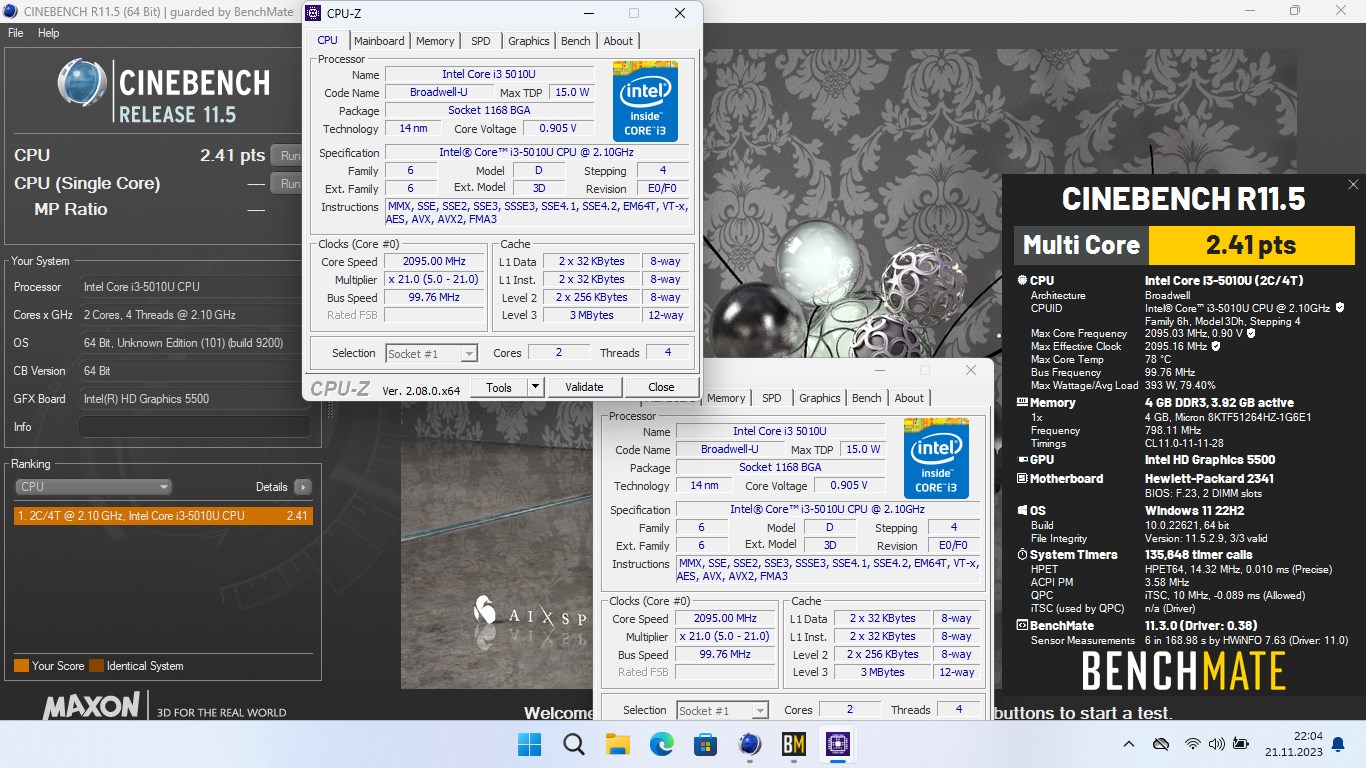The width and height of the screenshot is (1366, 768).
Task: Open volume speaker tray icon
Action: (1216, 744)
